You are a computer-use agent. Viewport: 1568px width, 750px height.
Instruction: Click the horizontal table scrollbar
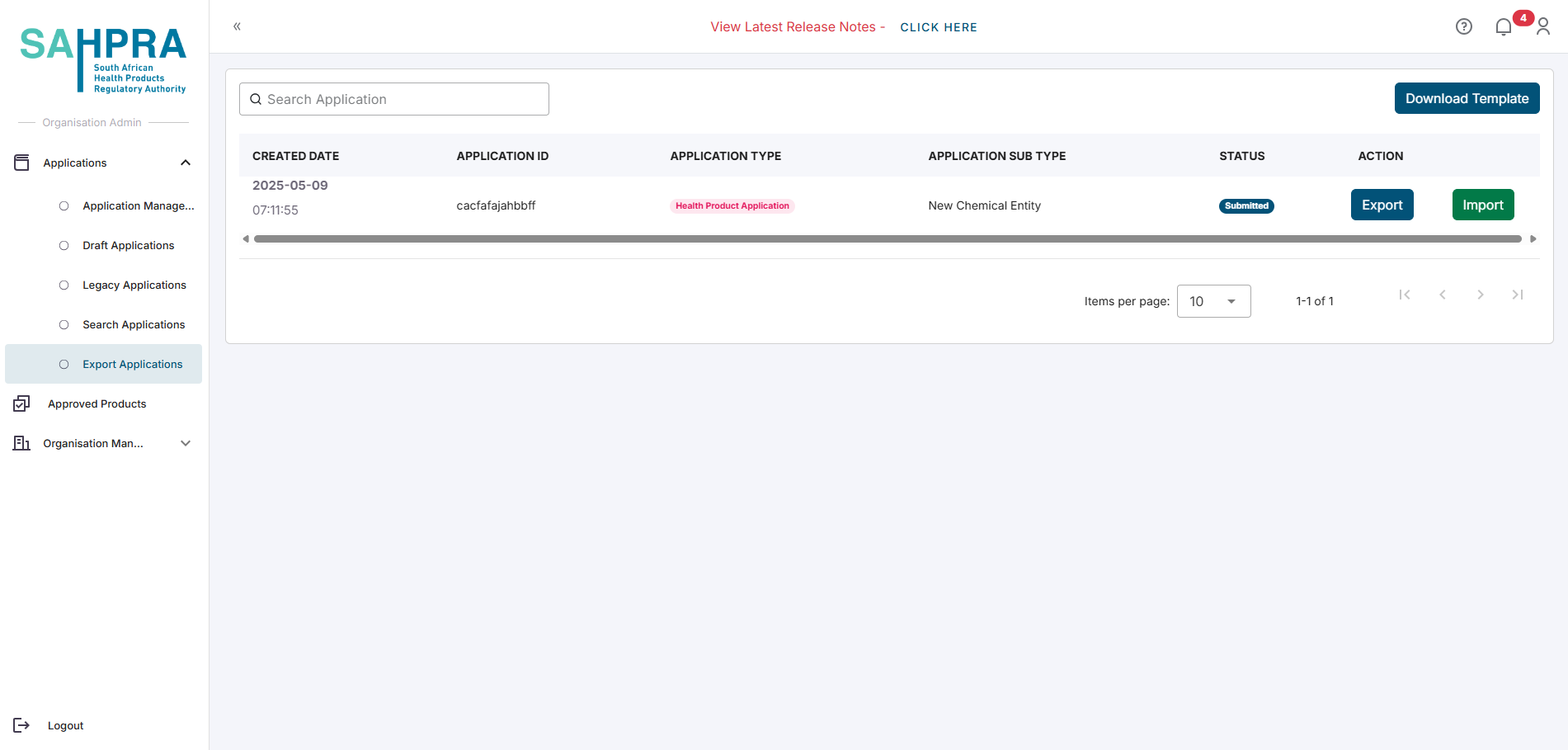[x=887, y=239]
